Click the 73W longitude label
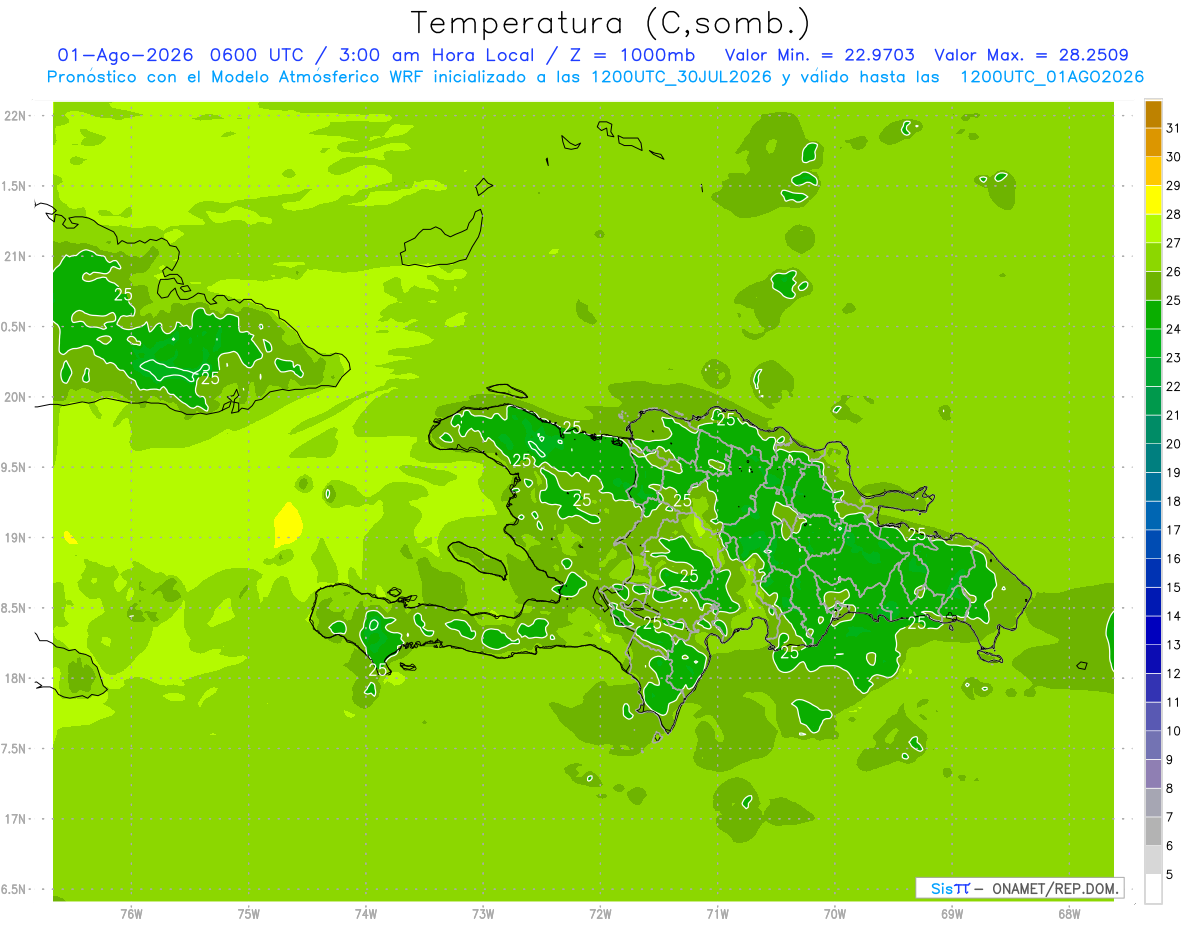1200x927 pixels. (x=483, y=913)
